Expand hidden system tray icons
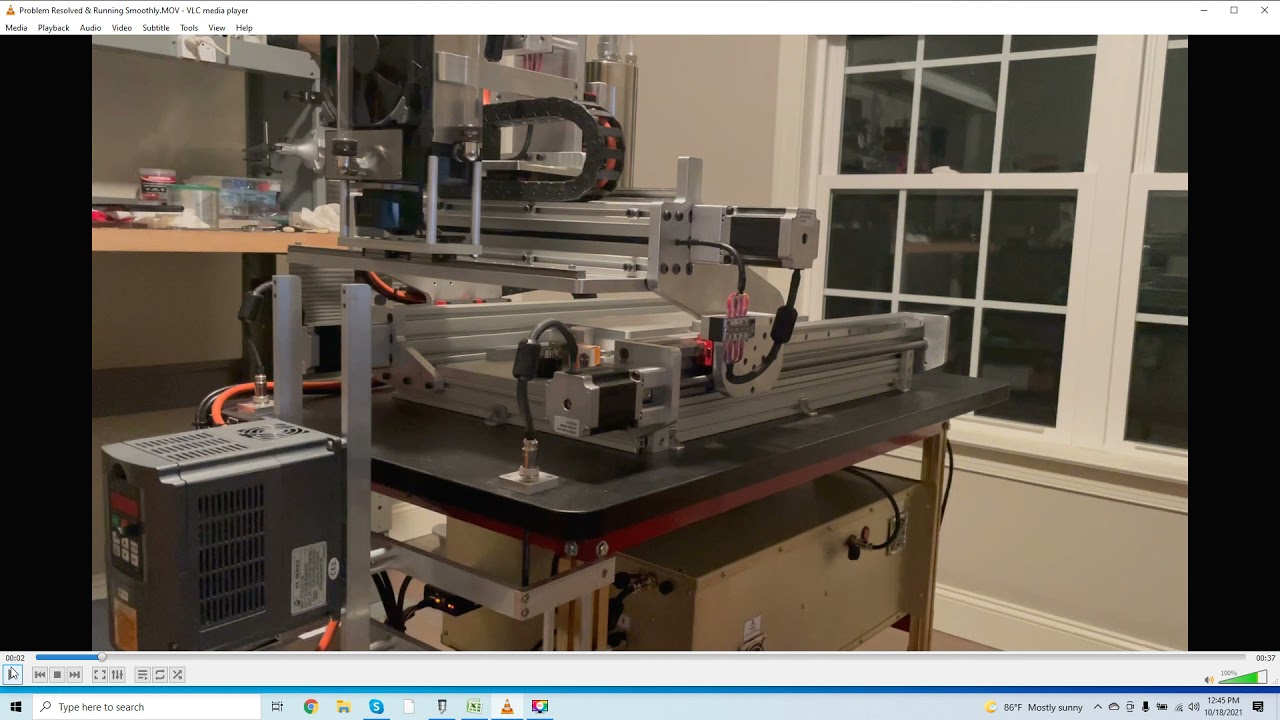Image resolution: width=1280 pixels, height=720 pixels. click(x=1097, y=707)
